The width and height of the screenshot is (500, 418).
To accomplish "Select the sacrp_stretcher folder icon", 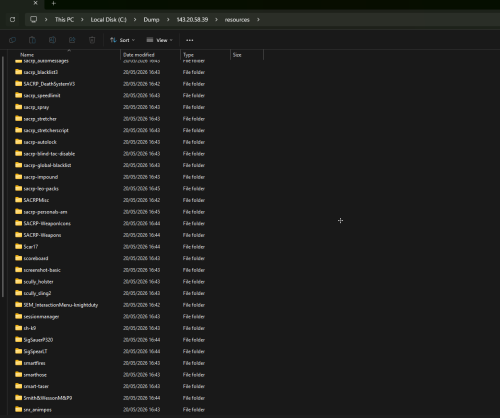I will click(x=19, y=119).
